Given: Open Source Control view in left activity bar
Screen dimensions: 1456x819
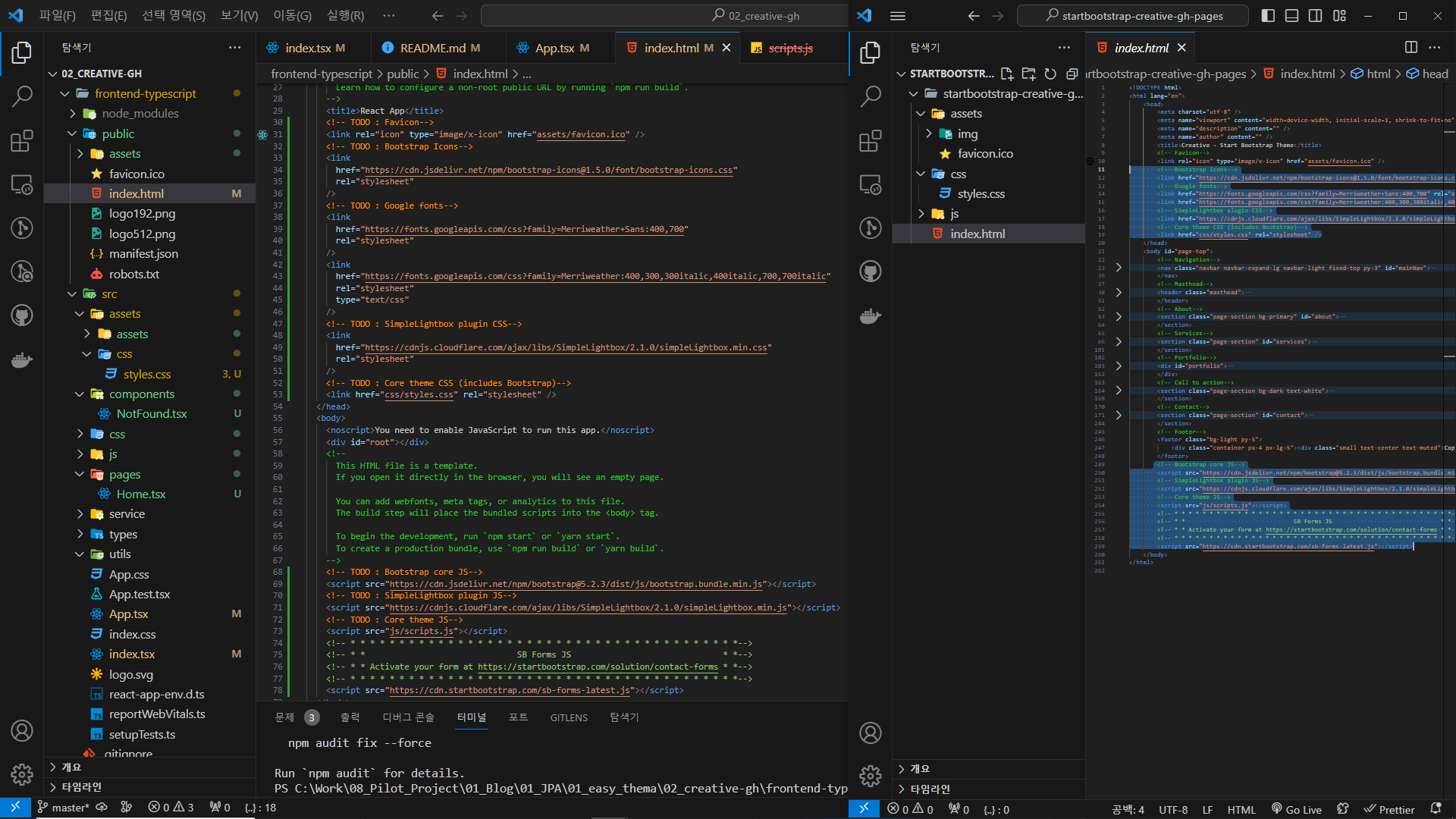Looking at the screenshot, I should click(22, 227).
